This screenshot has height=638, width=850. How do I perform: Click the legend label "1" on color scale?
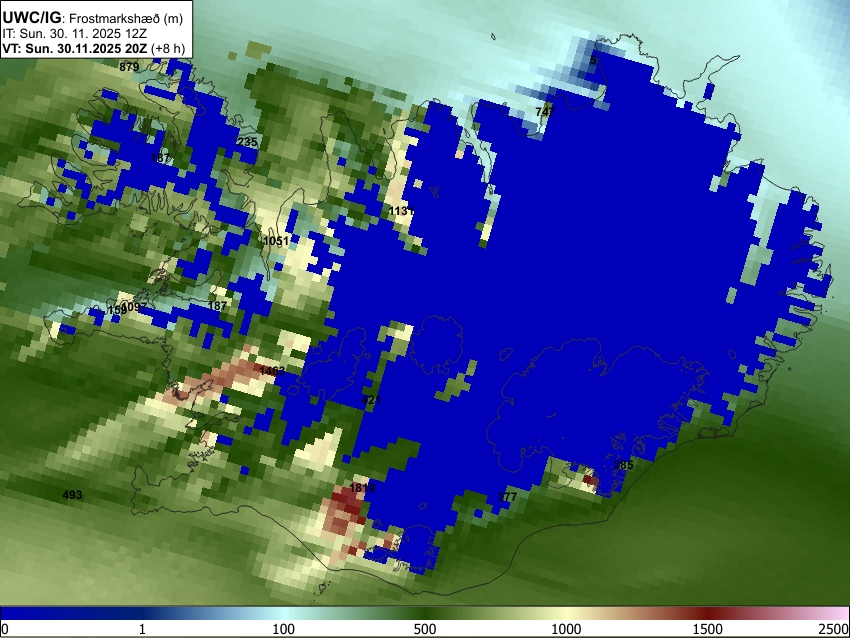(142, 629)
